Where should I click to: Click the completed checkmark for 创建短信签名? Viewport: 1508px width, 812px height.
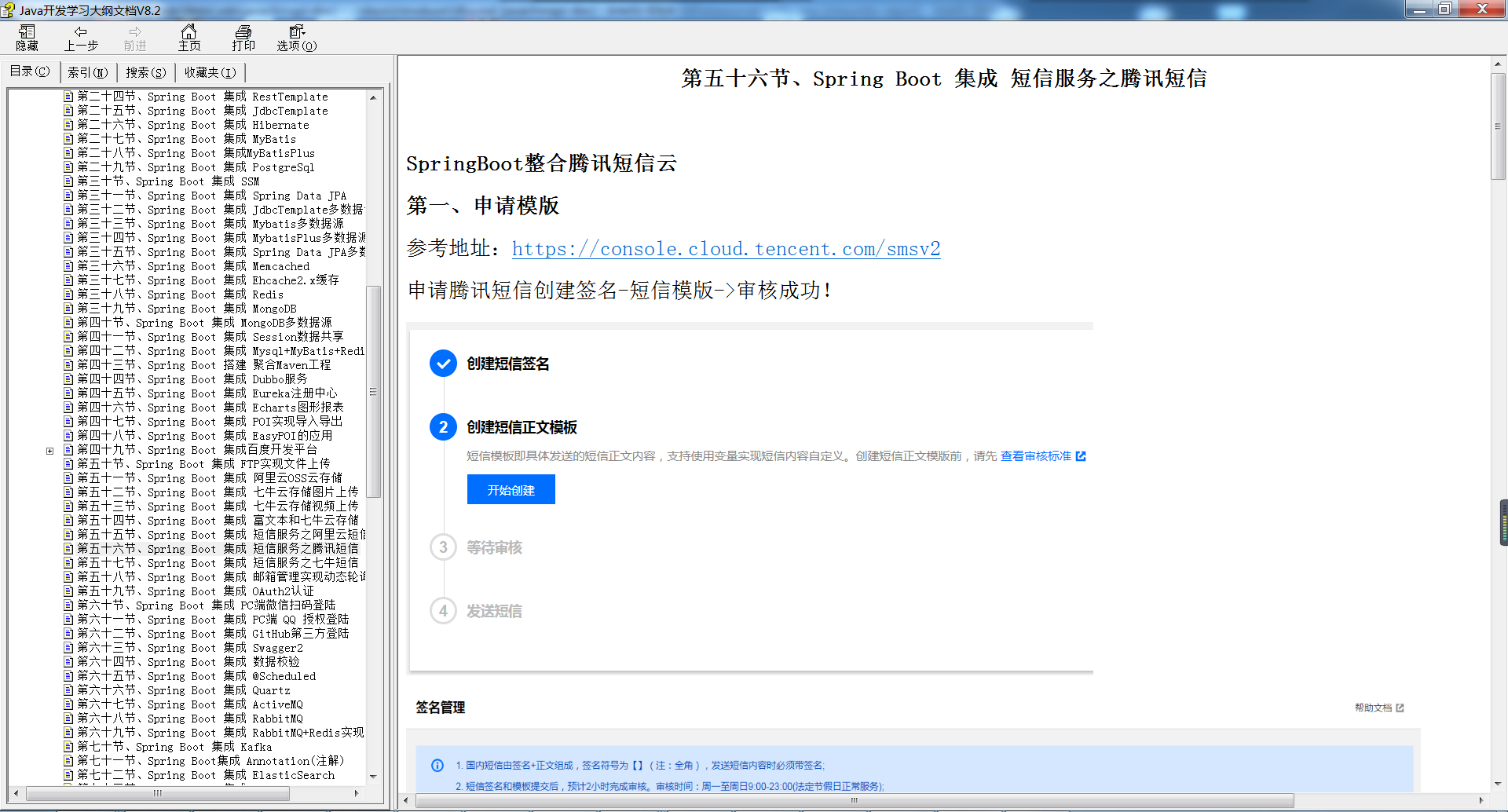point(443,364)
